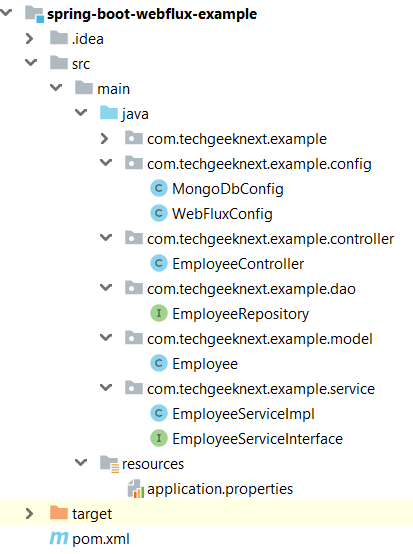Click the Maven pom.xml icon
The image size is (413, 554).
coord(59,538)
